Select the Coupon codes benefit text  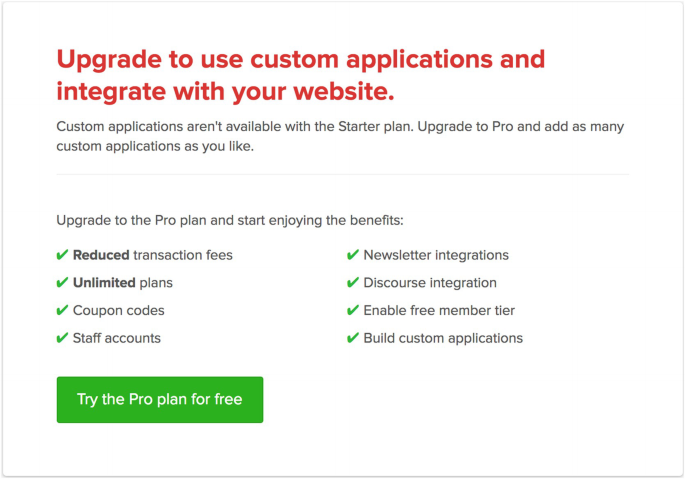coord(118,311)
